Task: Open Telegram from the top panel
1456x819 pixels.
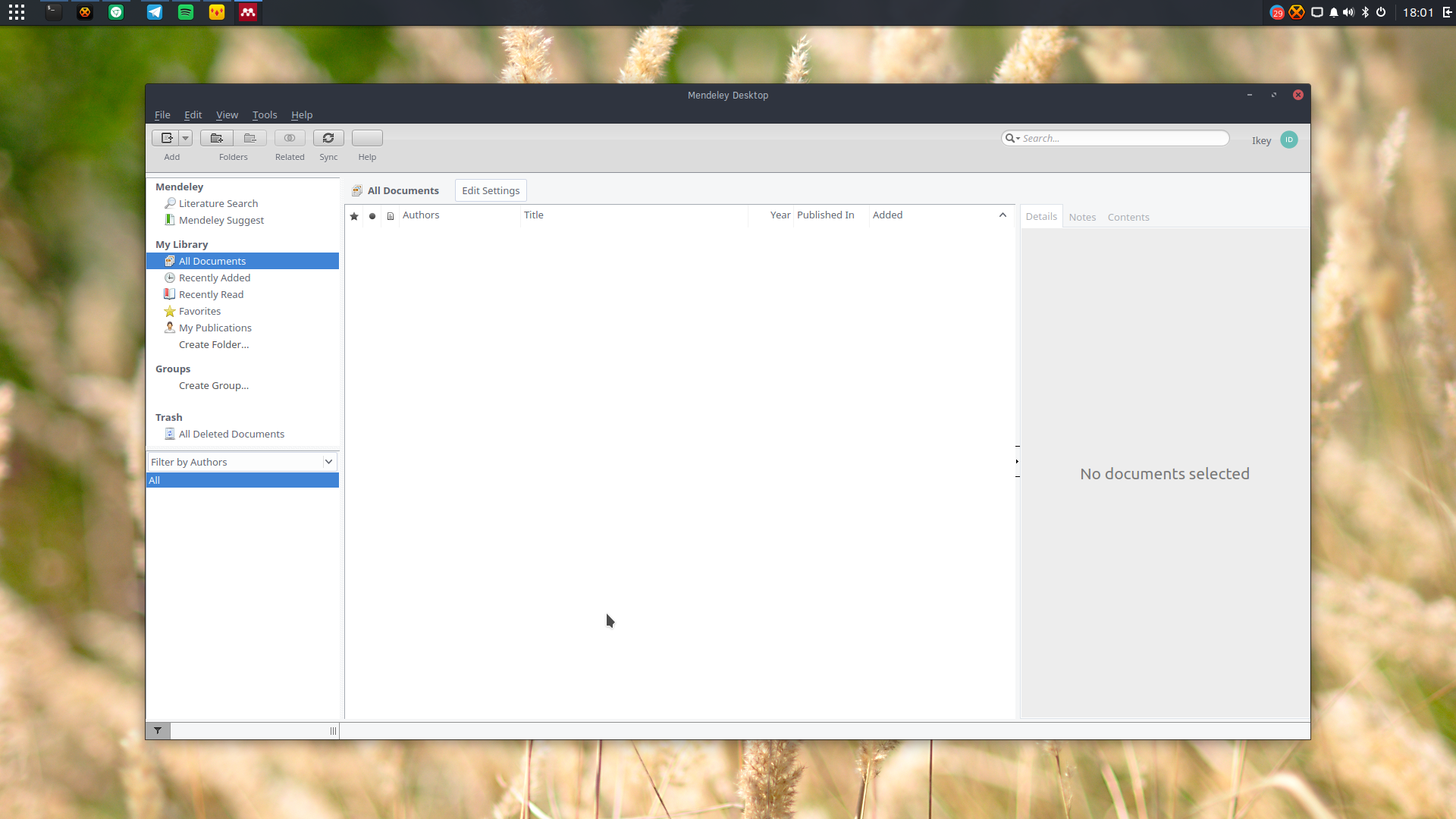Action: point(155,12)
